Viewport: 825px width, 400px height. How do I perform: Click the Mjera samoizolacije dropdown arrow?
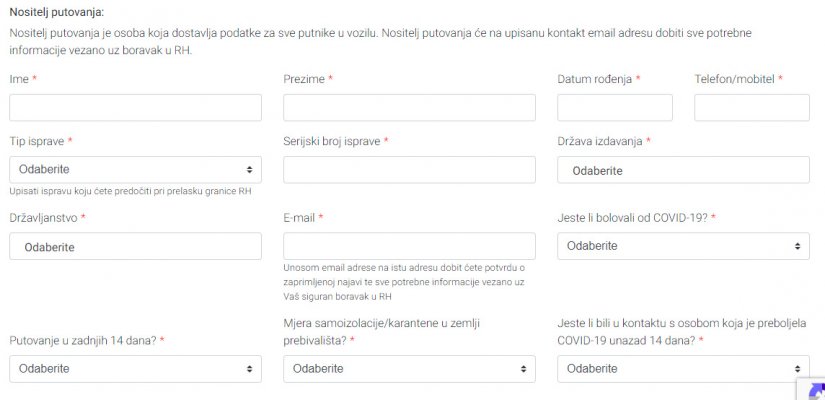(x=522, y=369)
